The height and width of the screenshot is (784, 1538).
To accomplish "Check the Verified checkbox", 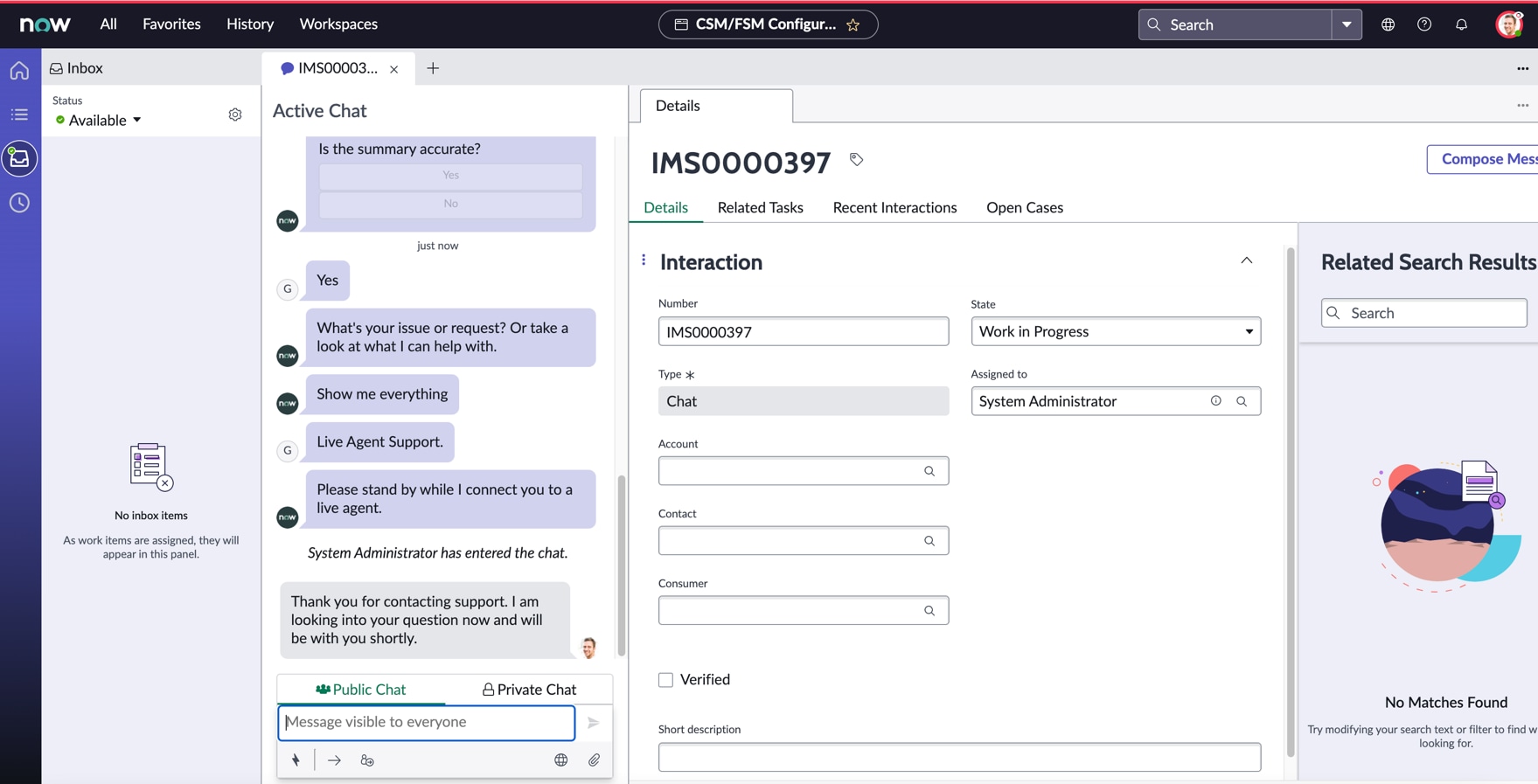I will 666,680.
